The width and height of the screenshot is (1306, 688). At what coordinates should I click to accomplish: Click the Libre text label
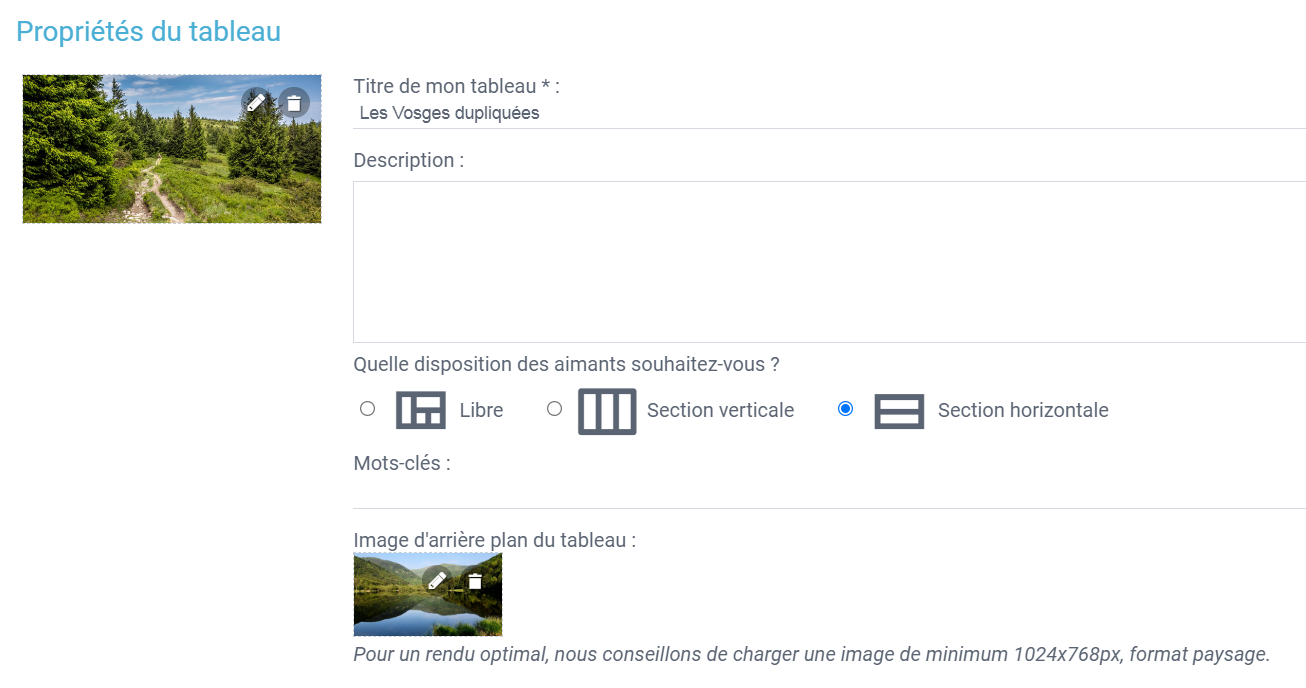tap(481, 410)
